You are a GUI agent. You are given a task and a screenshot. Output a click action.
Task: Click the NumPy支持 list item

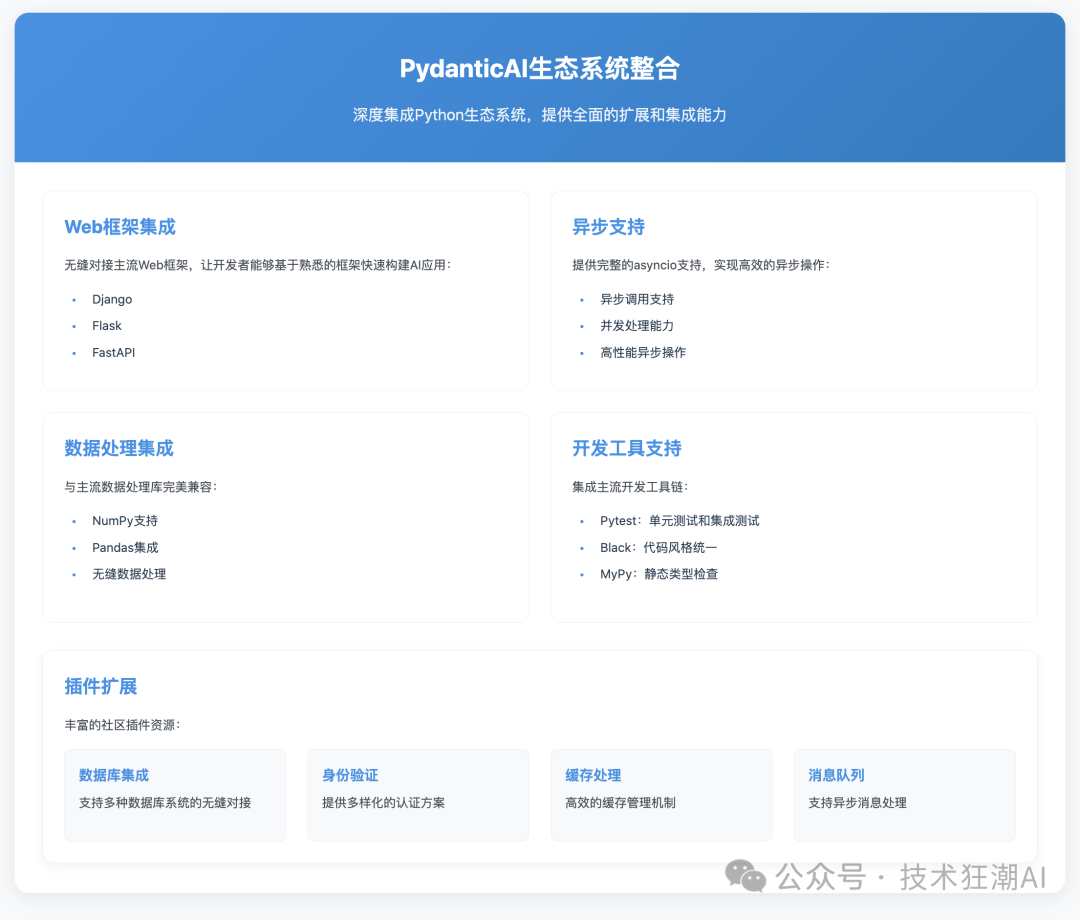125,521
